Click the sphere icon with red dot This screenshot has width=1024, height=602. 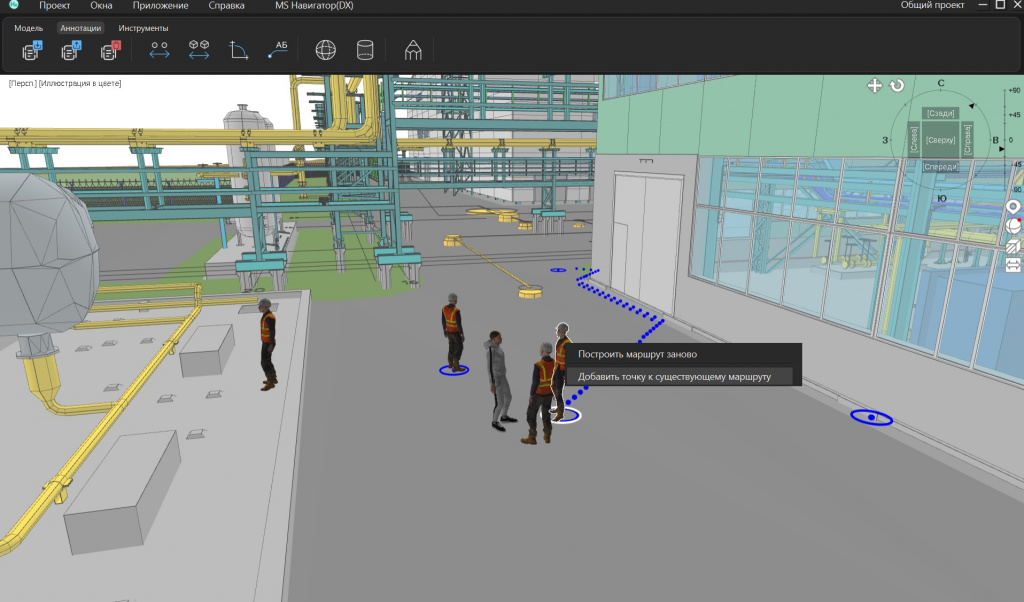tap(1013, 226)
